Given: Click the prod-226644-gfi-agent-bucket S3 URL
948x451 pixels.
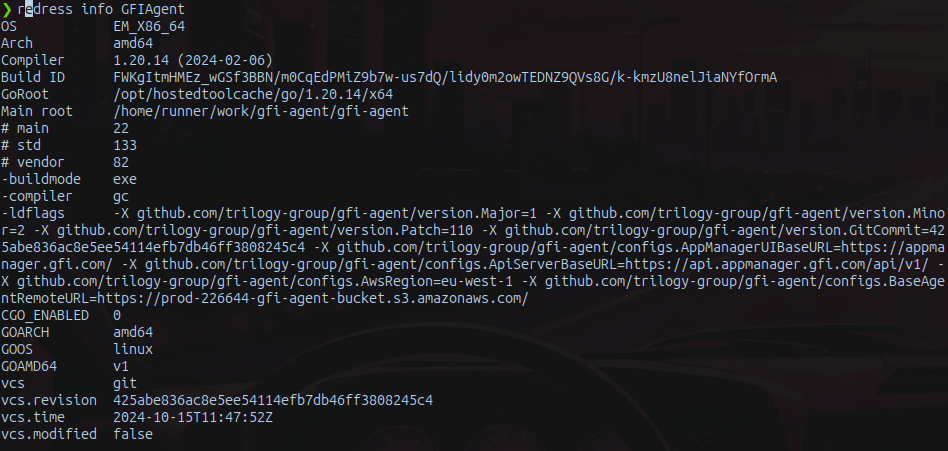Looking at the screenshot, I should [313, 298].
